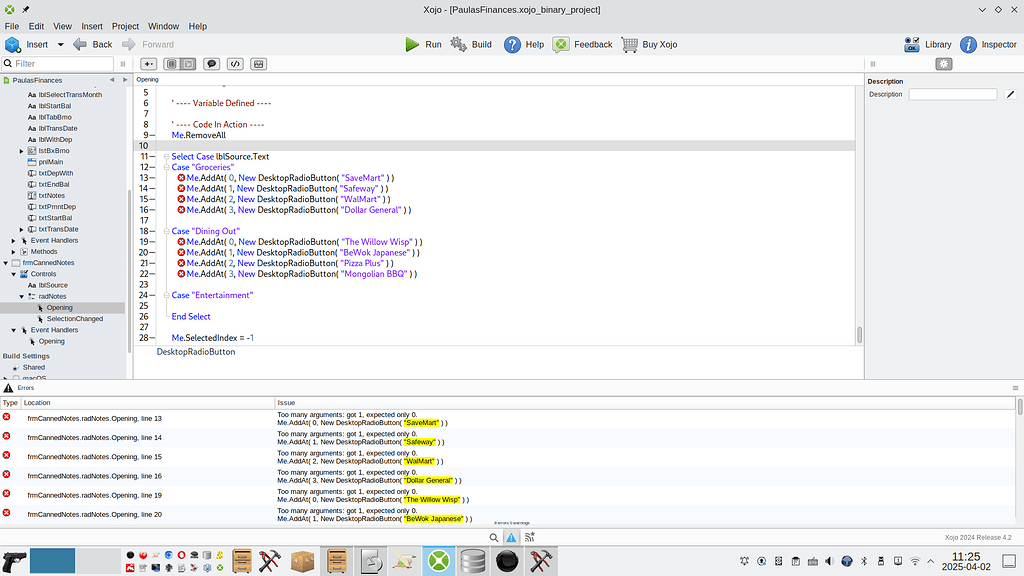Viewport: 1024px width, 576px height.
Task: Click the navigator left history arrow
Action: (112, 80)
